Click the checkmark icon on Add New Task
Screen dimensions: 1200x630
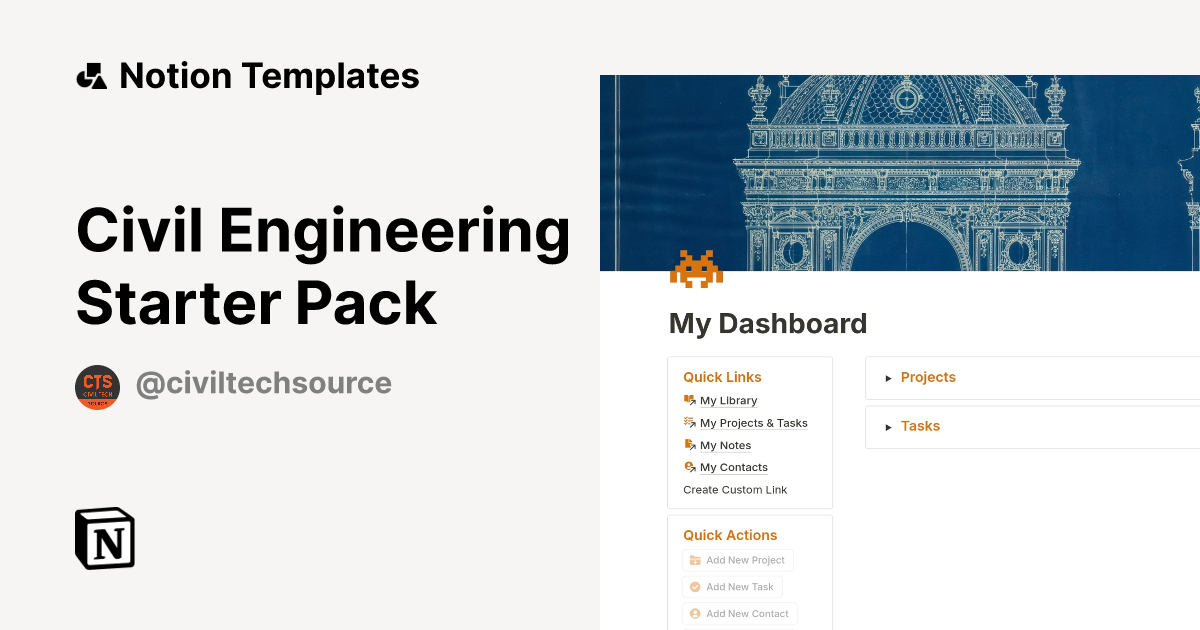[694, 587]
